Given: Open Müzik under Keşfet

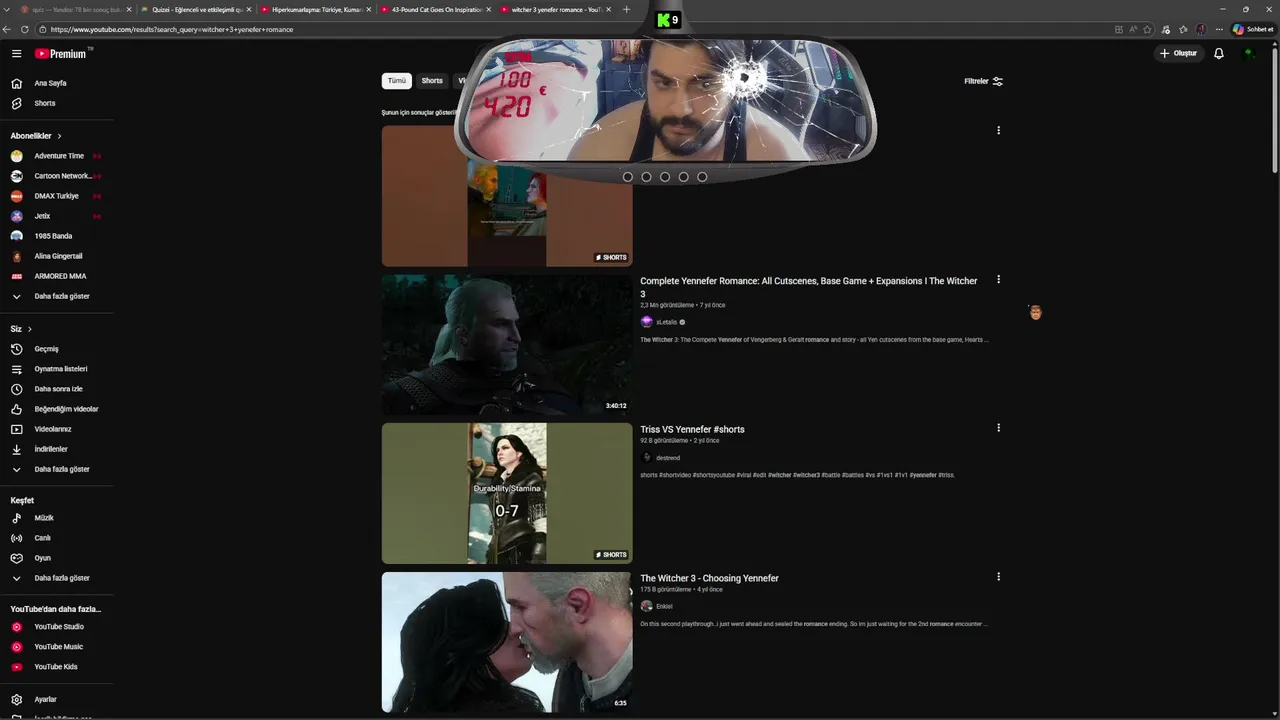Looking at the screenshot, I should point(44,518).
